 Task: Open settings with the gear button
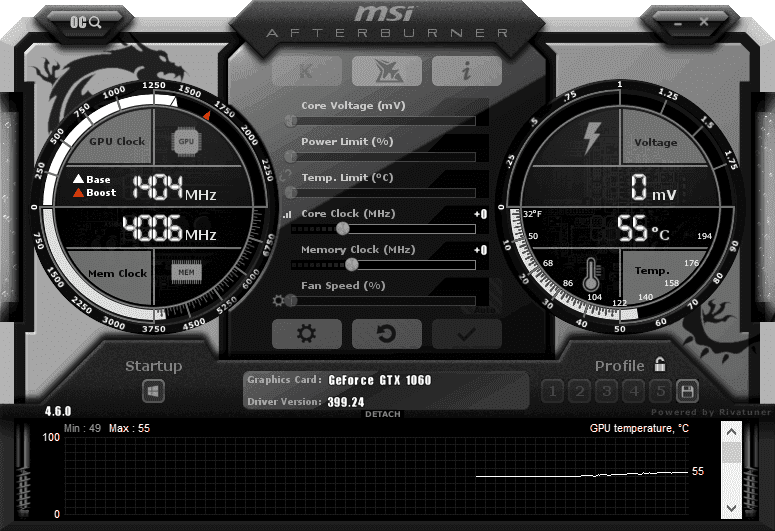click(x=306, y=334)
